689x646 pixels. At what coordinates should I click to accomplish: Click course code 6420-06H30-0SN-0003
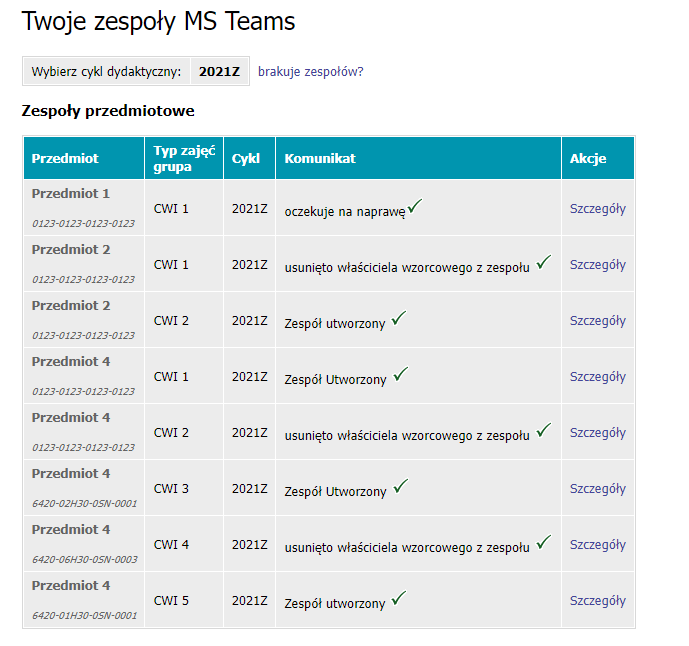(x=84, y=559)
